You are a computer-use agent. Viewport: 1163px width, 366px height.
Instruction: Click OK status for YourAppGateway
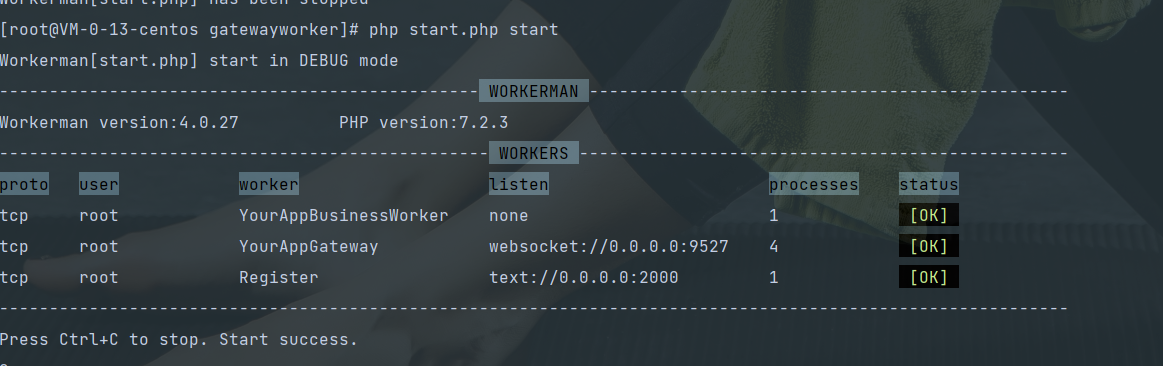click(x=929, y=246)
